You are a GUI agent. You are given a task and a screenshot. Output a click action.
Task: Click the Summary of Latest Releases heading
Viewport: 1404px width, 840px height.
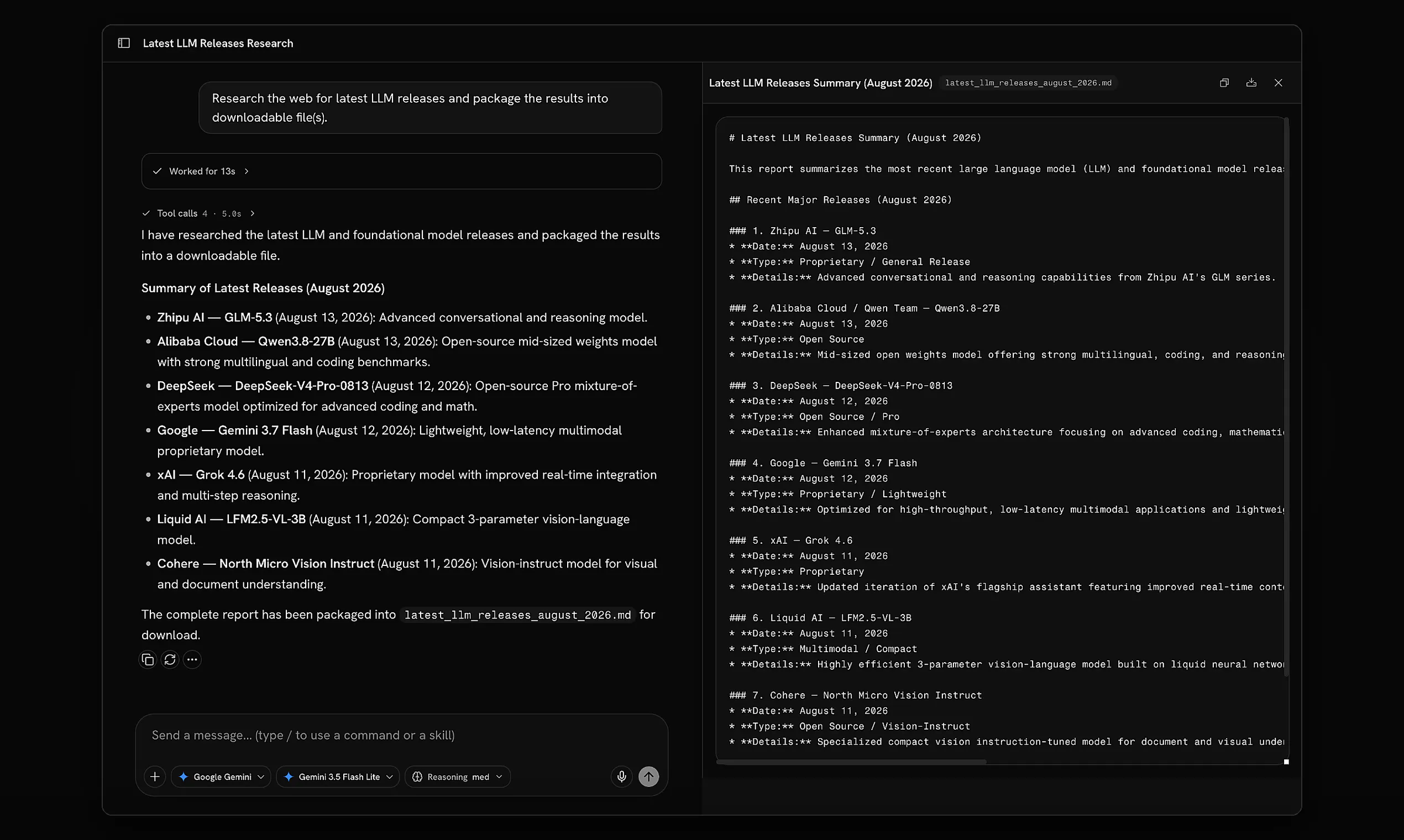[263, 288]
